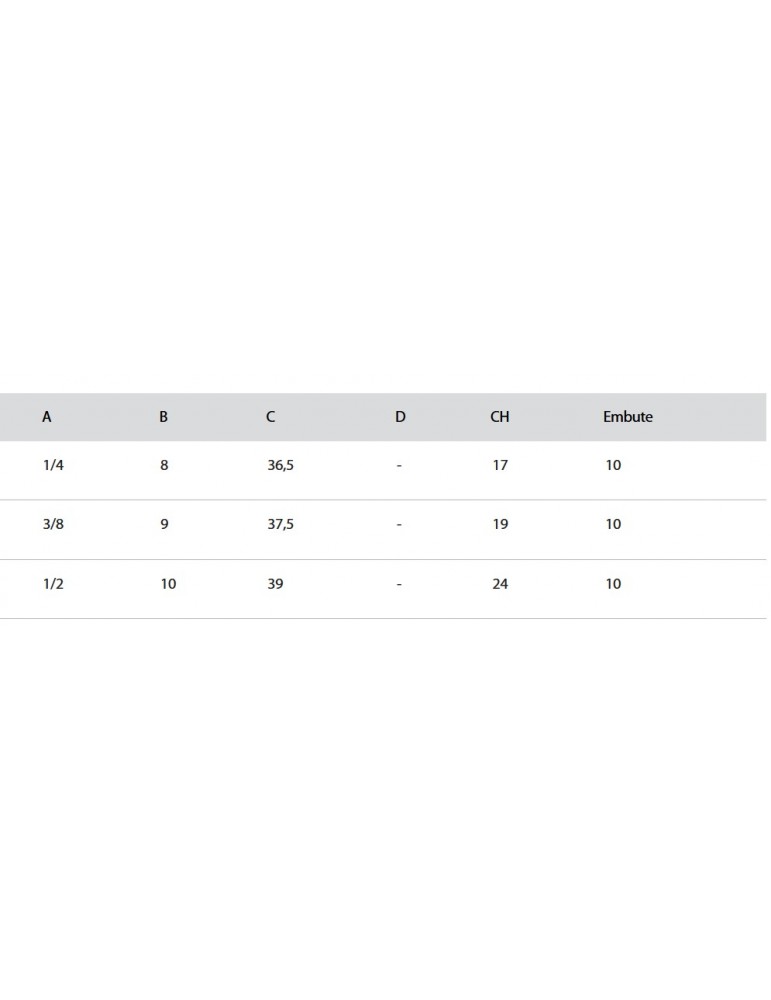Select the Embute column header
Image resolution: width=771 pixels, height=1000 pixels.
pos(627,417)
